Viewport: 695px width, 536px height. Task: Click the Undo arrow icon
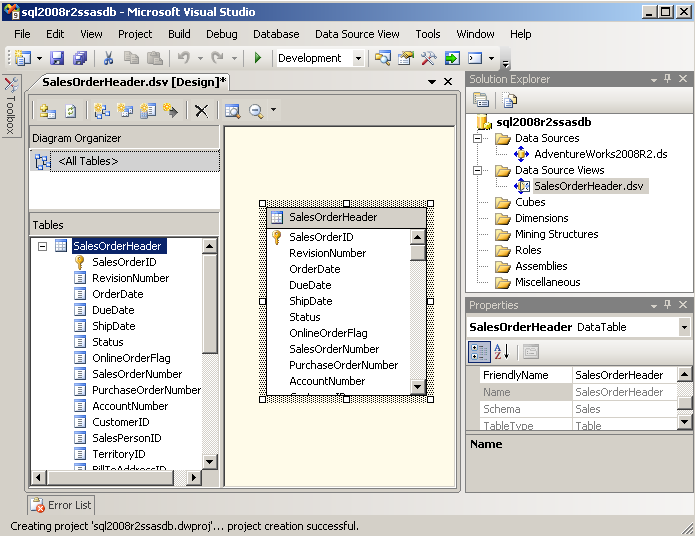click(x=184, y=58)
